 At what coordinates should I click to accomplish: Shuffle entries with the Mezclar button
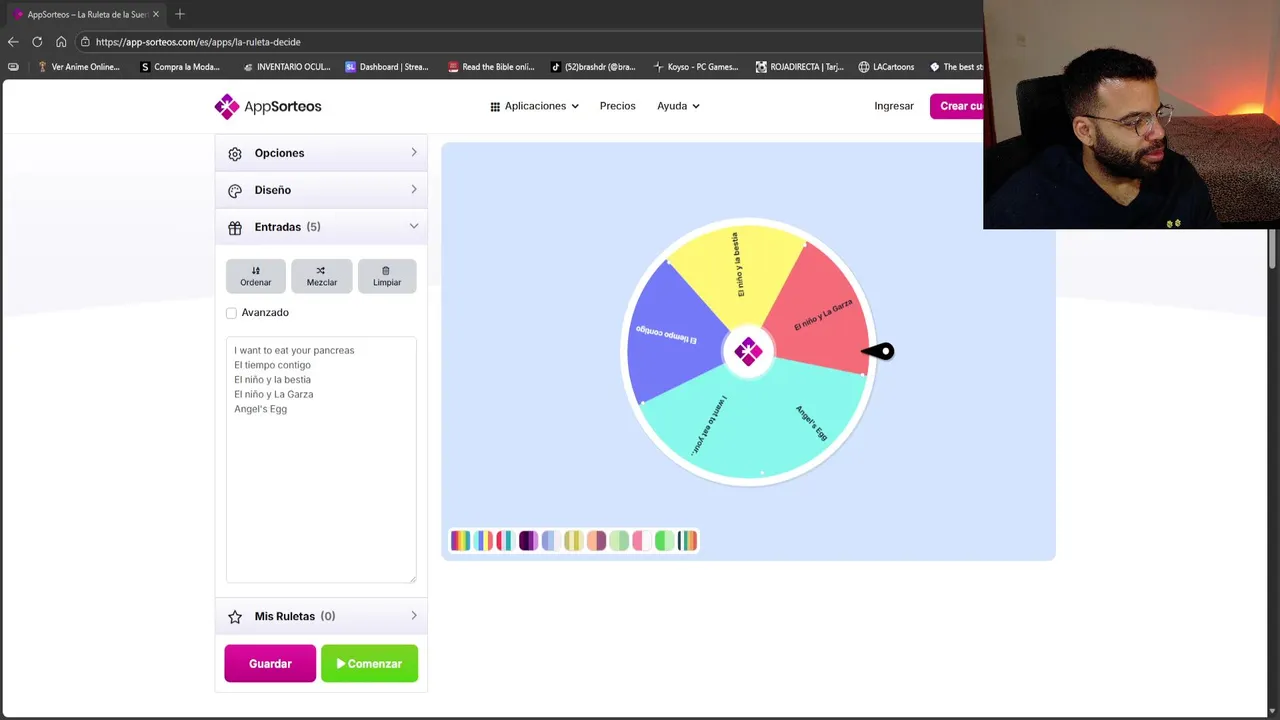(321, 276)
